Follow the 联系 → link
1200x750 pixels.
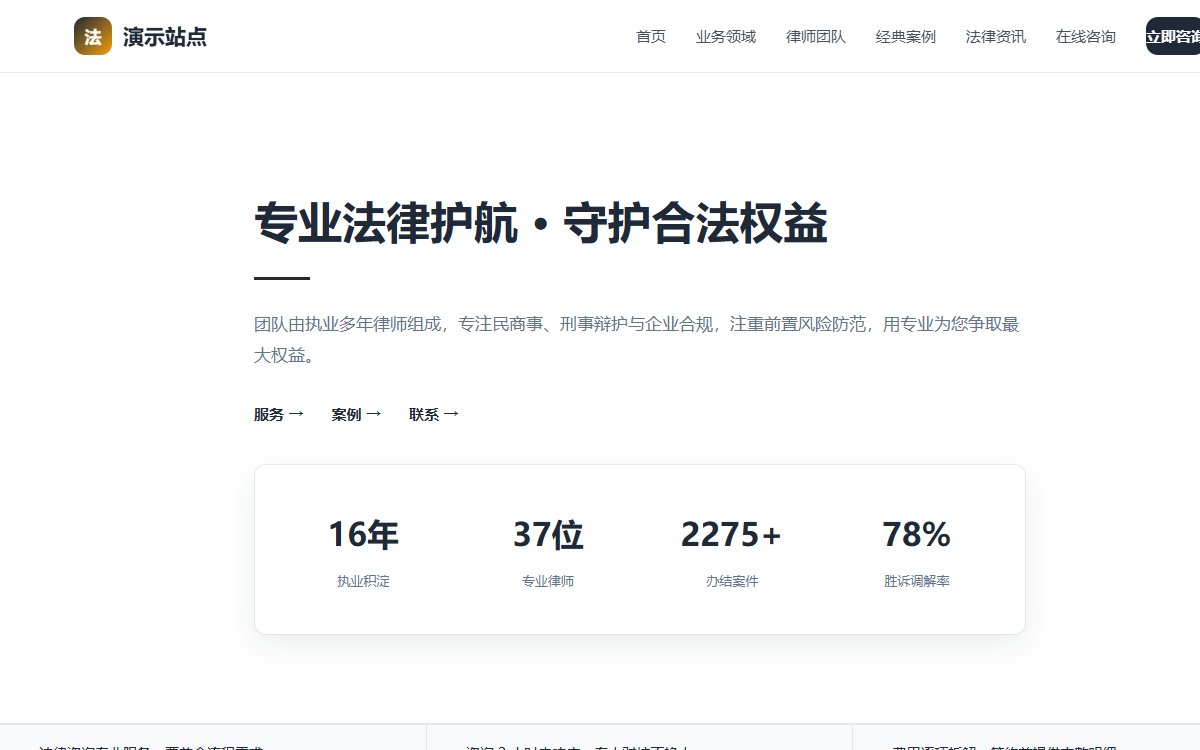[x=434, y=414]
